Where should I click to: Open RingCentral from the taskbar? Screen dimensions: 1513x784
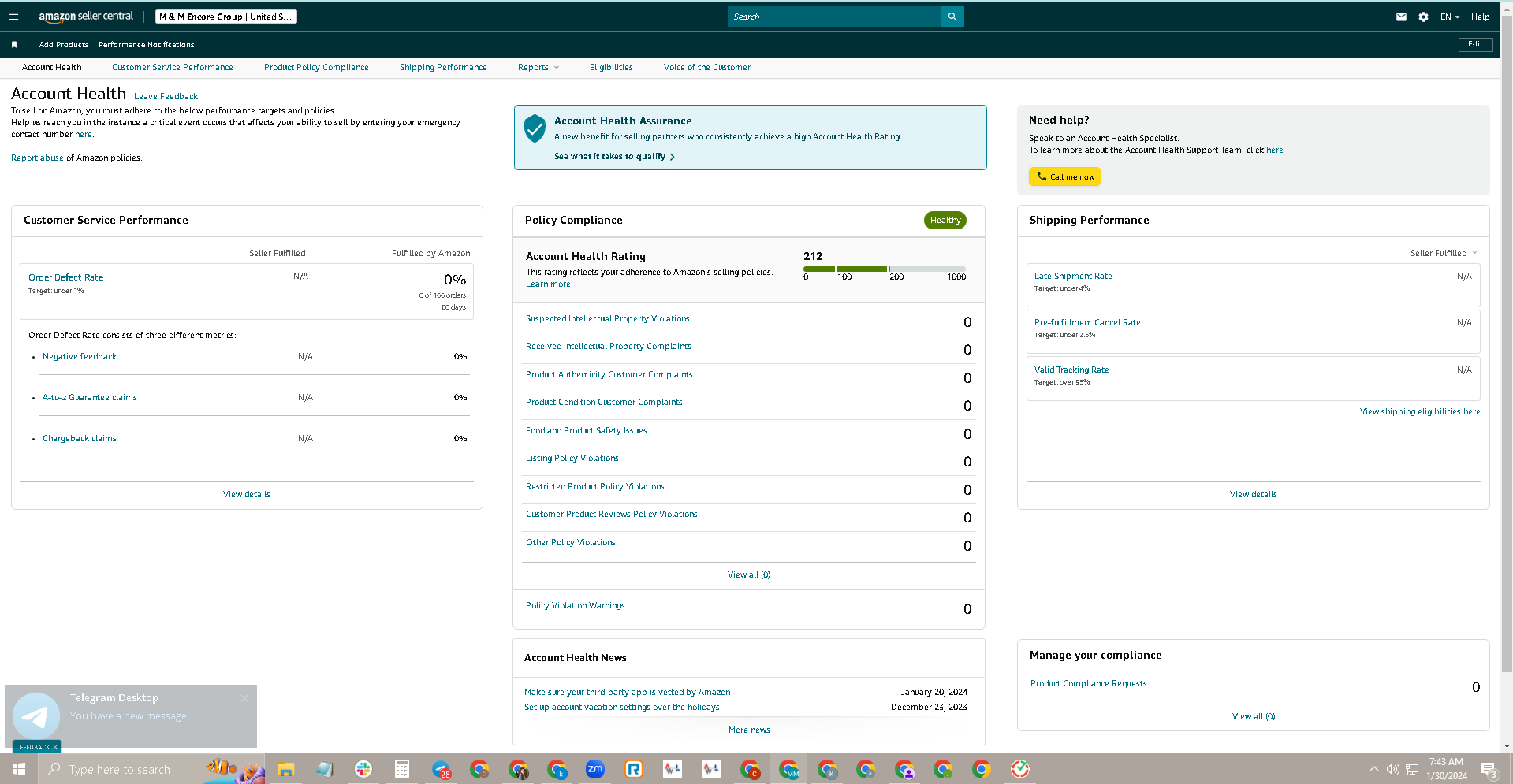click(634, 769)
